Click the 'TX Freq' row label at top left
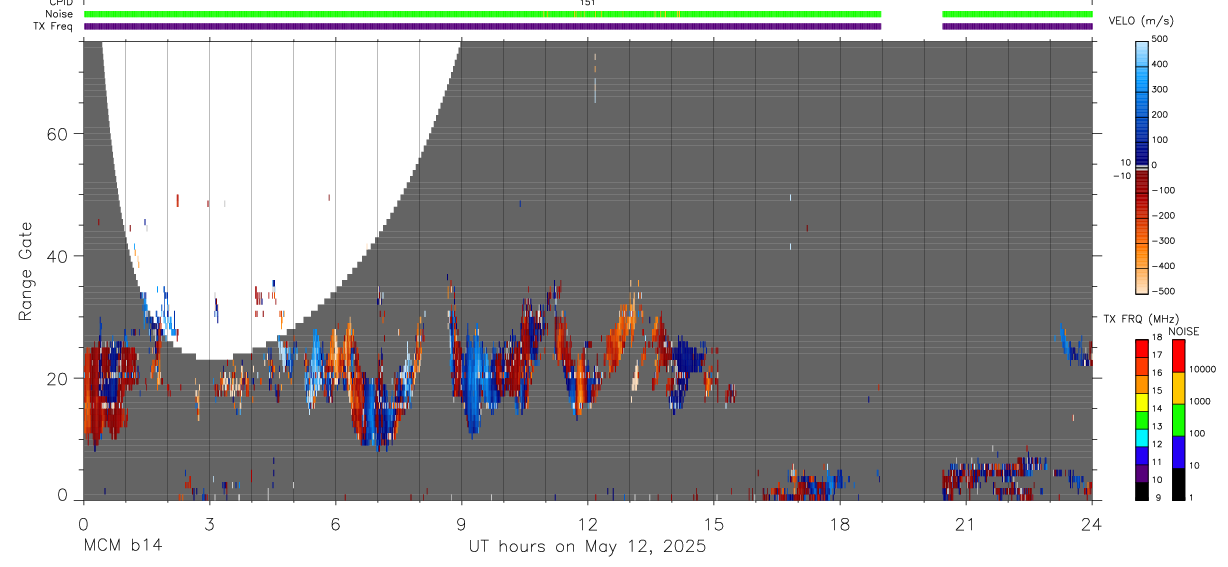The image size is (1228, 567). (53, 26)
